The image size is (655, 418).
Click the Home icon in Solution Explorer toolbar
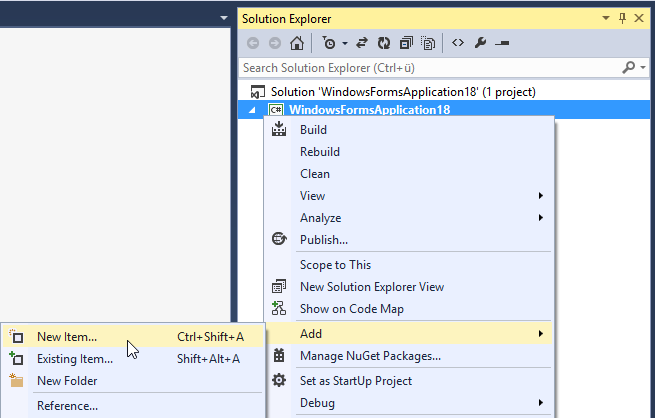point(297,43)
